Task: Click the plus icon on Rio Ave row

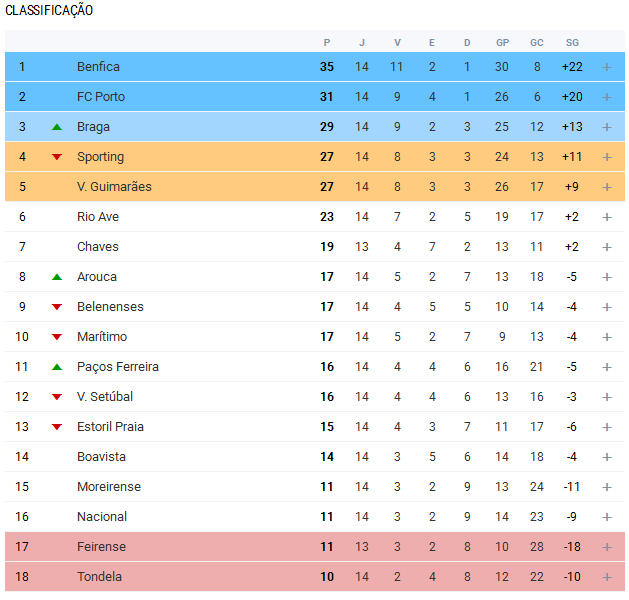Action: (606, 217)
